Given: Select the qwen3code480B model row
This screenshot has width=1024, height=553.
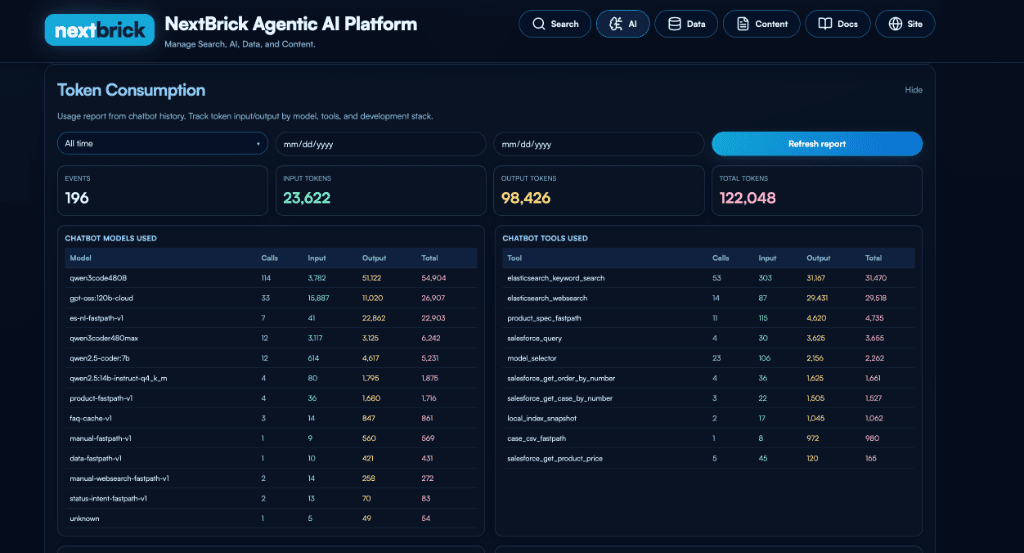Looking at the screenshot, I should coord(270,278).
